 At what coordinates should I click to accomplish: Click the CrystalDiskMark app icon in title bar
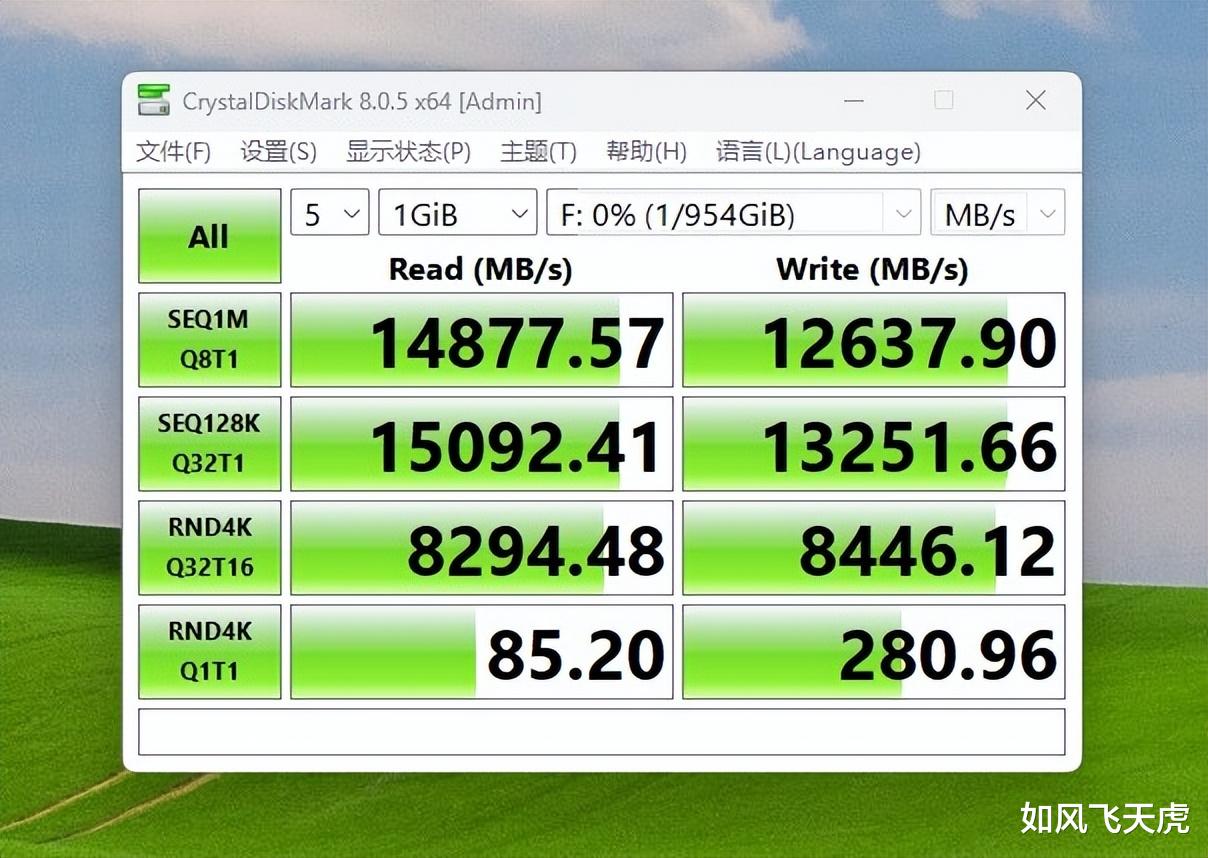coord(154,100)
